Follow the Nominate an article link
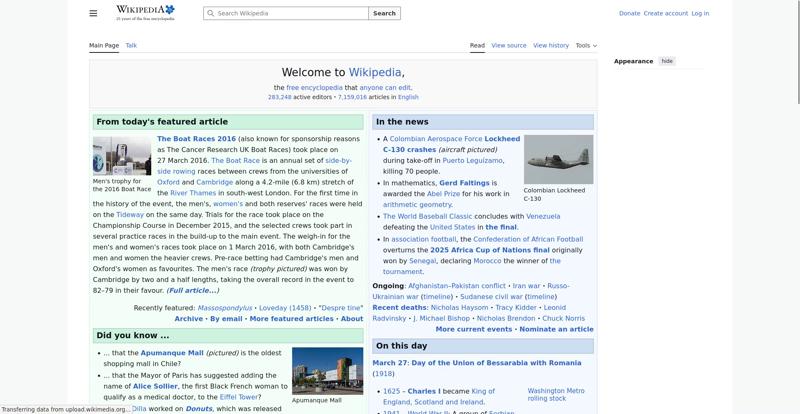 pyautogui.click(x=556, y=329)
